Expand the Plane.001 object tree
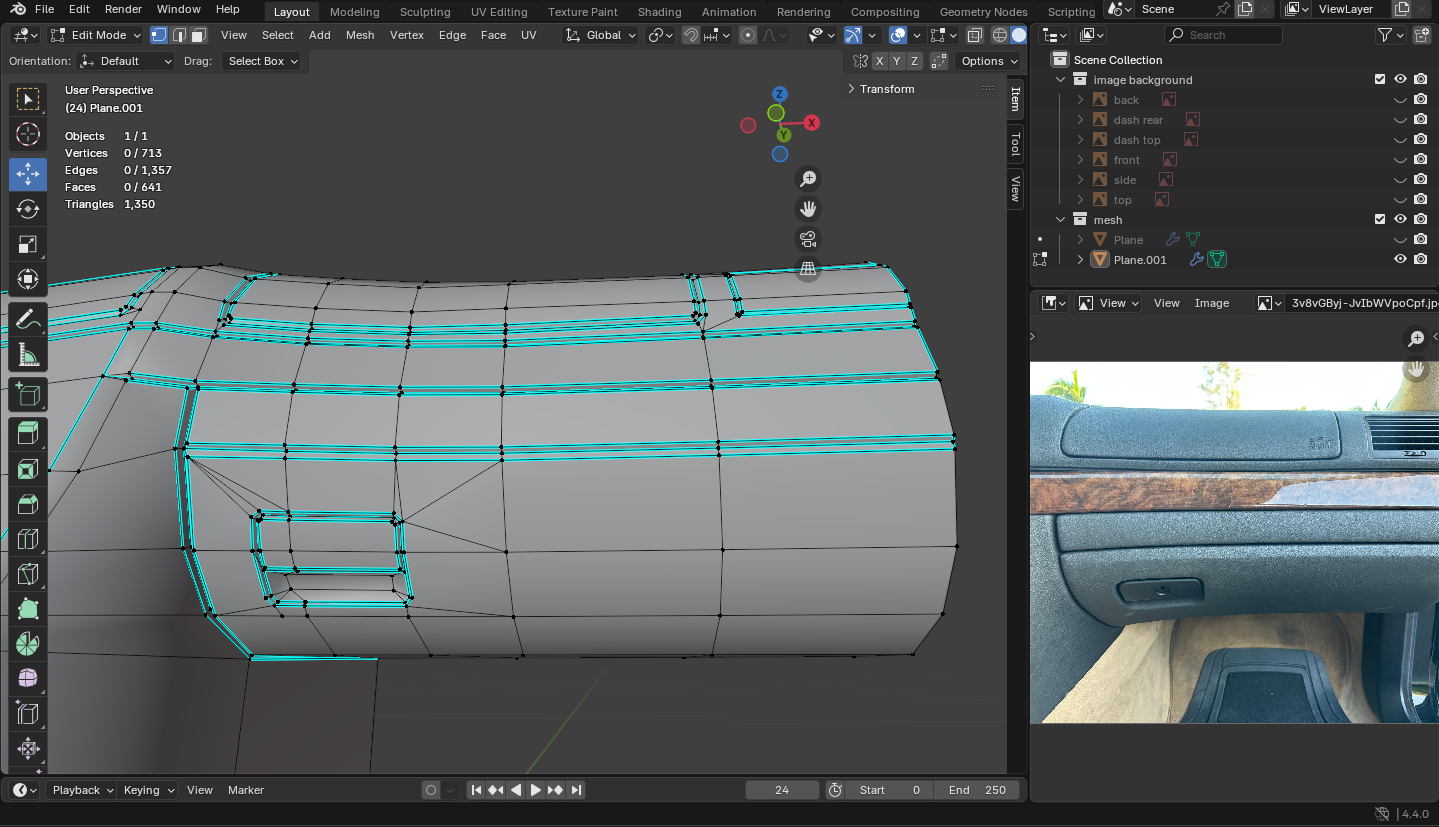Viewport: 1439px width, 827px height. click(x=1080, y=260)
